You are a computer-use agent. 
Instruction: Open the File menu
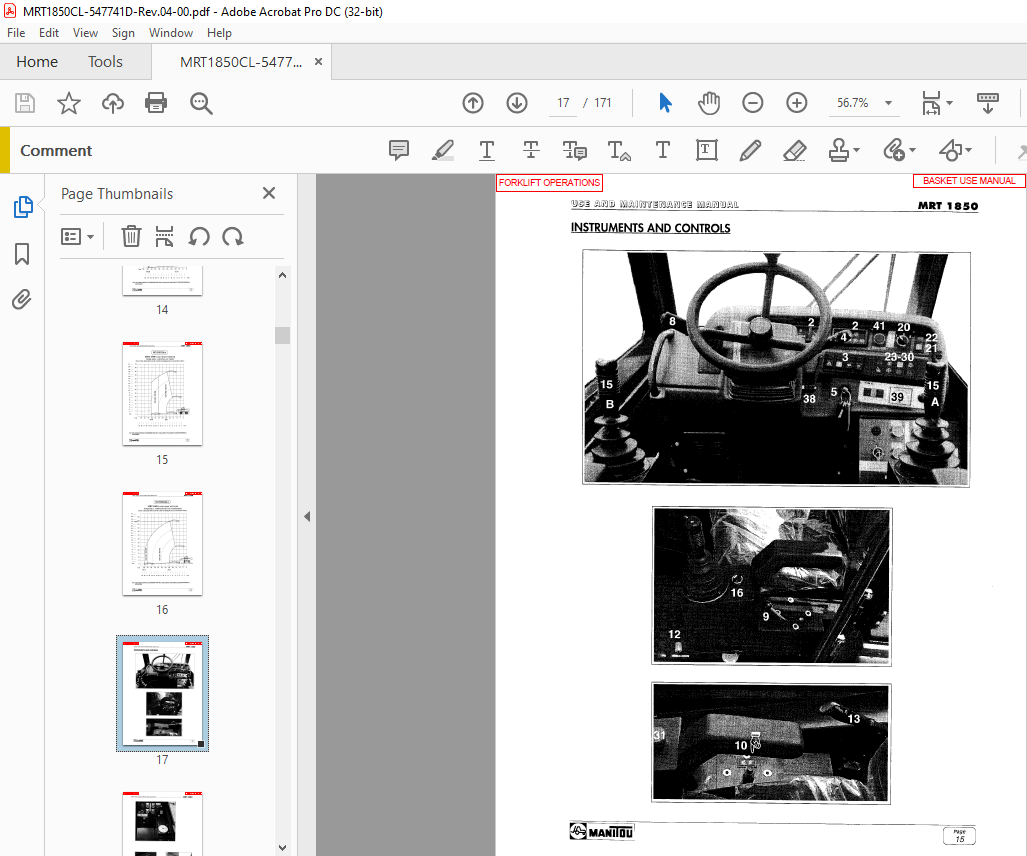click(16, 33)
